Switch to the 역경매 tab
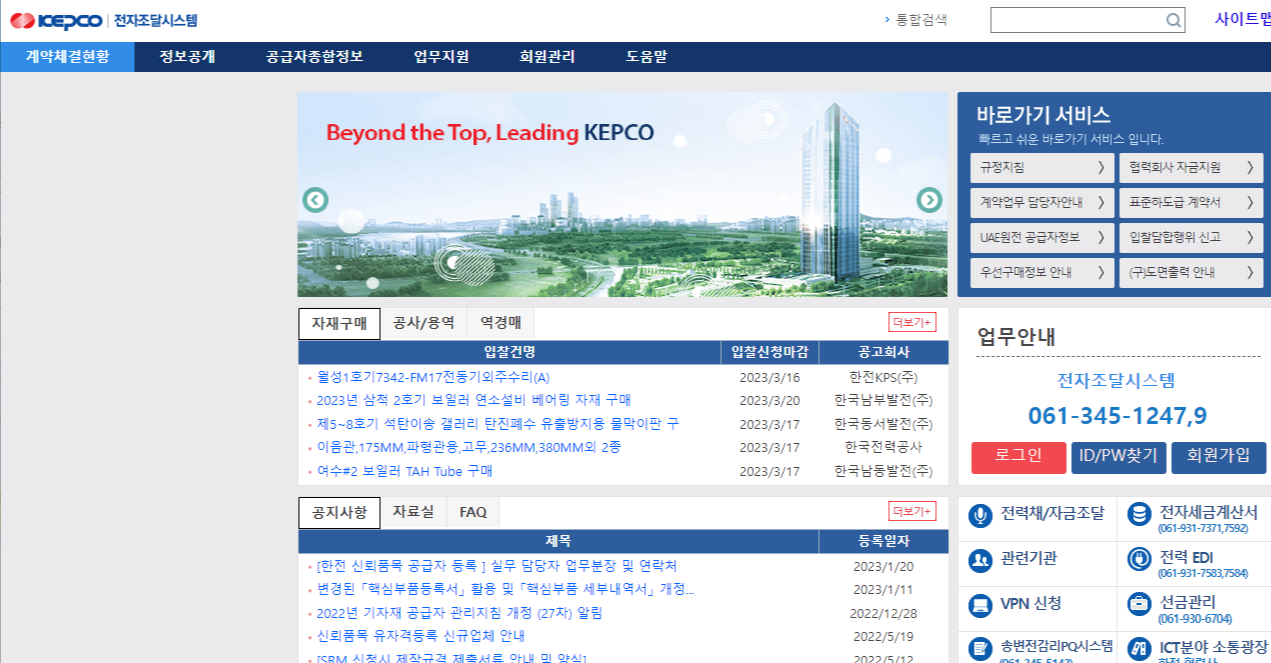The image size is (1271, 663). [x=500, y=324]
